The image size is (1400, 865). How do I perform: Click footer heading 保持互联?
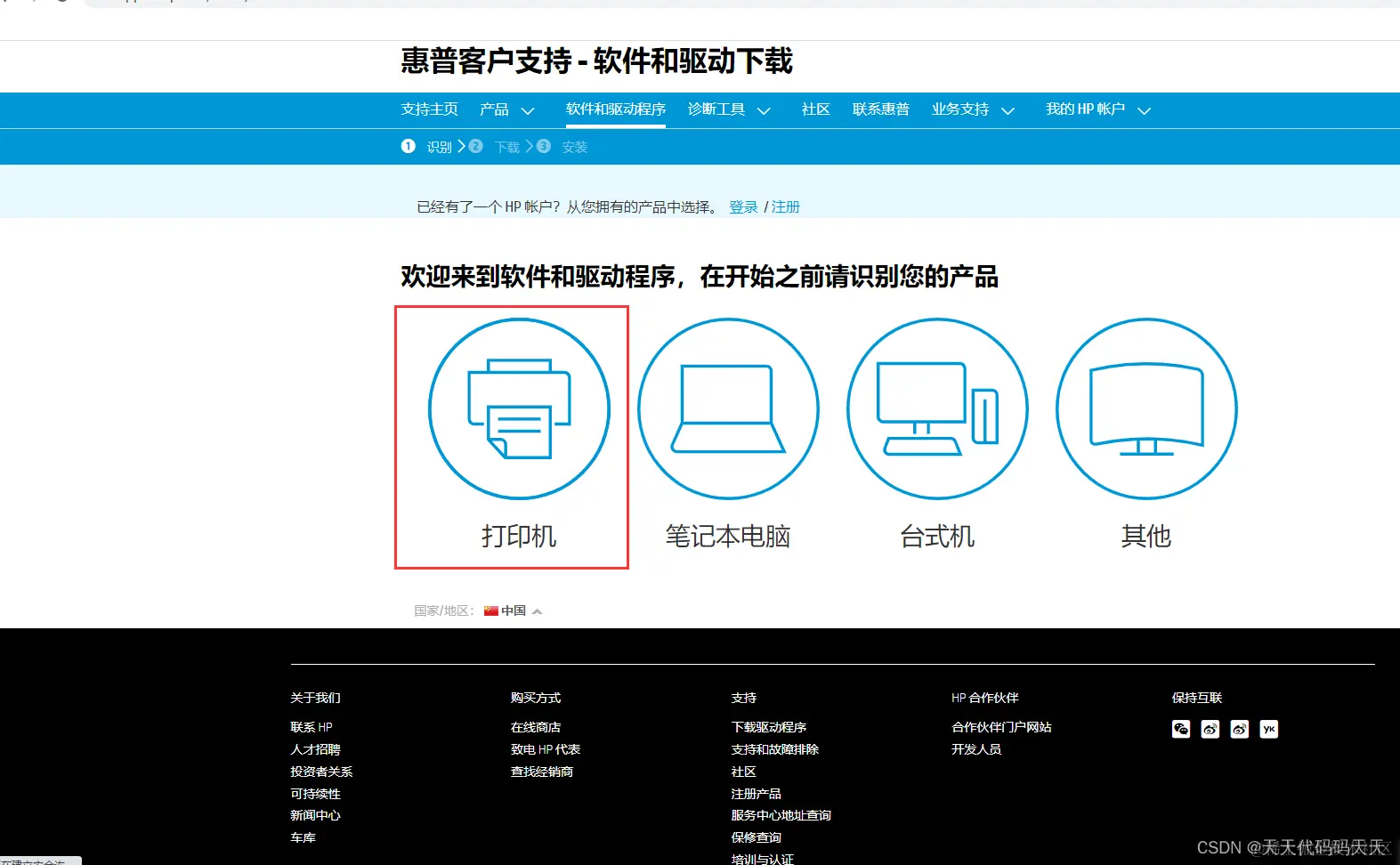pyautogui.click(x=1197, y=698)
